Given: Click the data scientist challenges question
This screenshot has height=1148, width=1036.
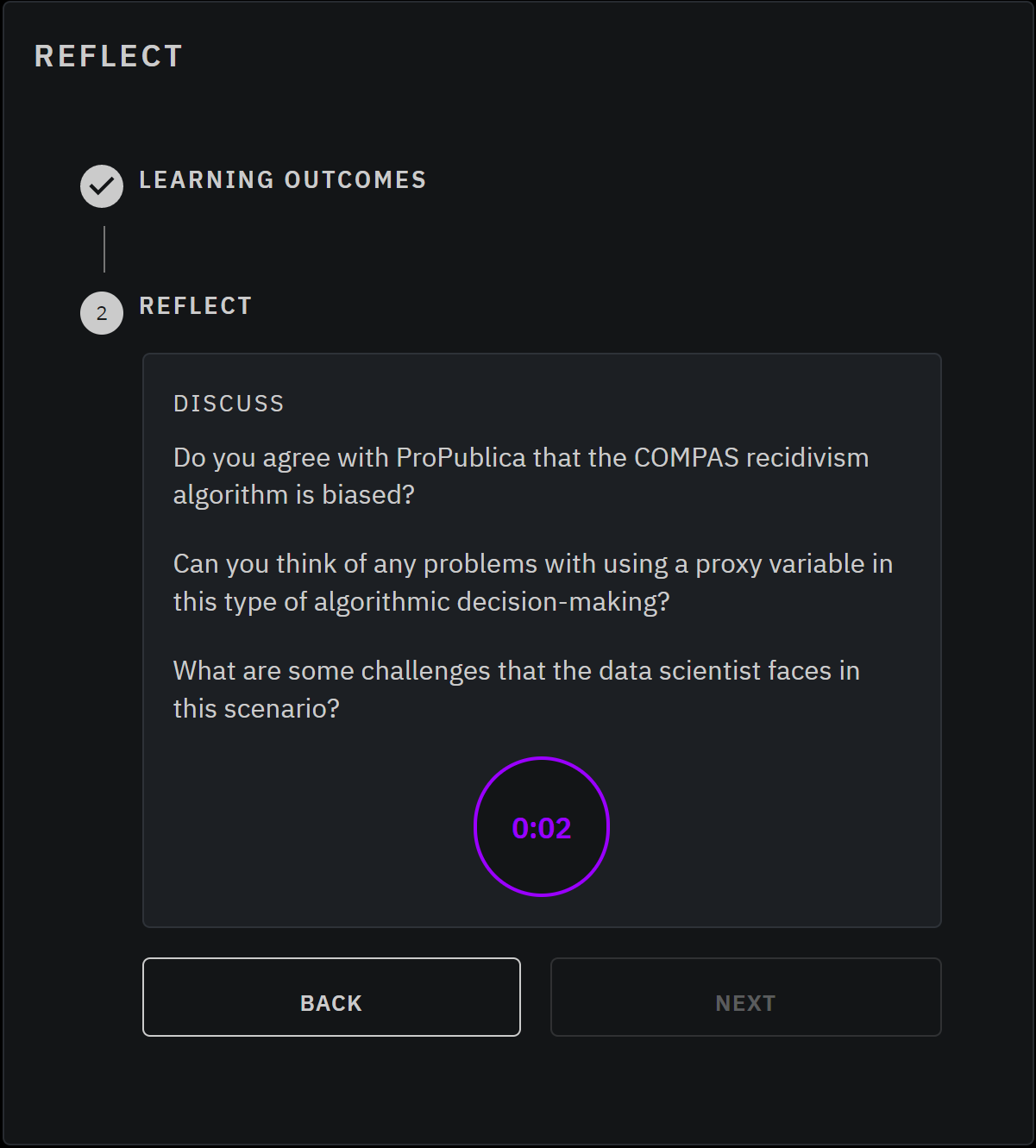Looking at the screenshot, I should pos(517,689).
